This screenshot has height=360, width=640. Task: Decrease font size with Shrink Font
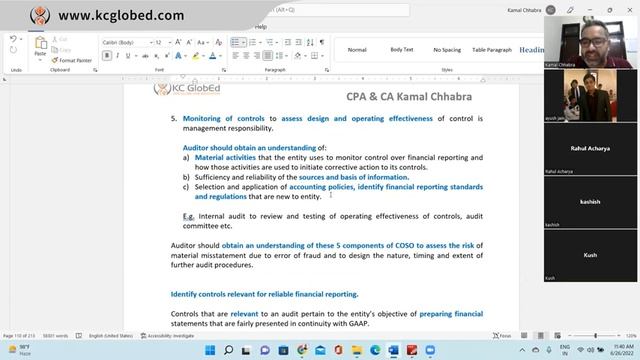(189, 42)
